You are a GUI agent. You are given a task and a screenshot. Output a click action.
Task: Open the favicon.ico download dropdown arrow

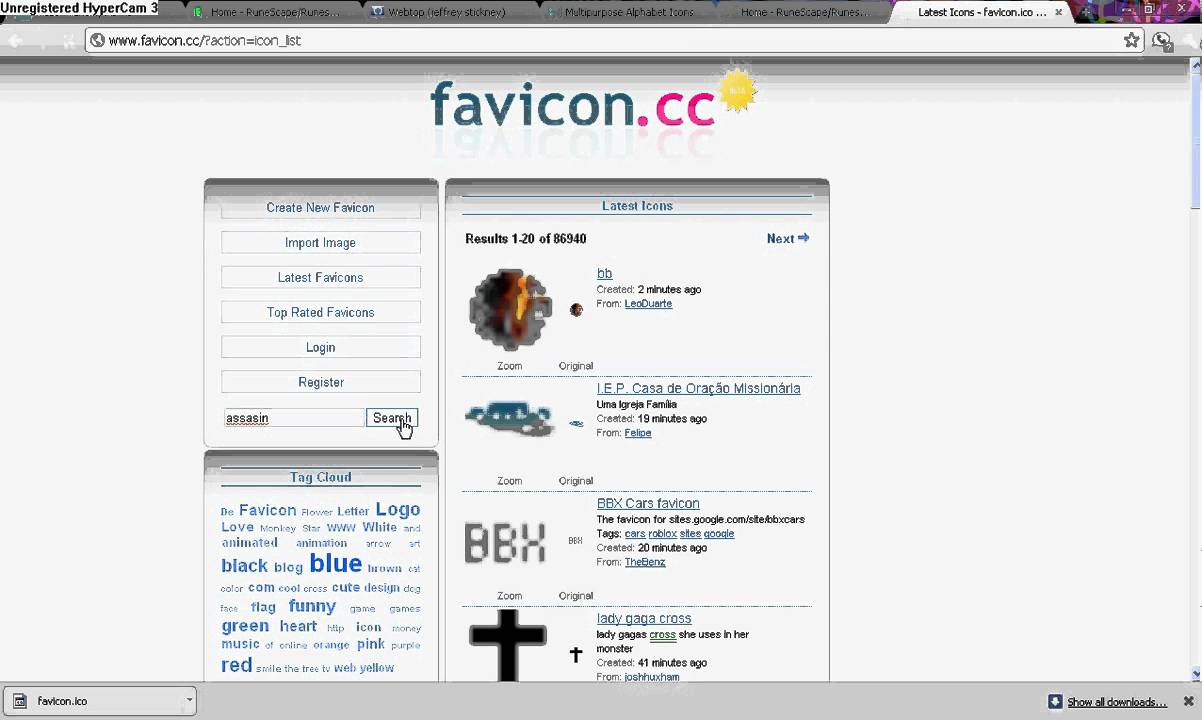pyautogui.click(x=189, y=701)
